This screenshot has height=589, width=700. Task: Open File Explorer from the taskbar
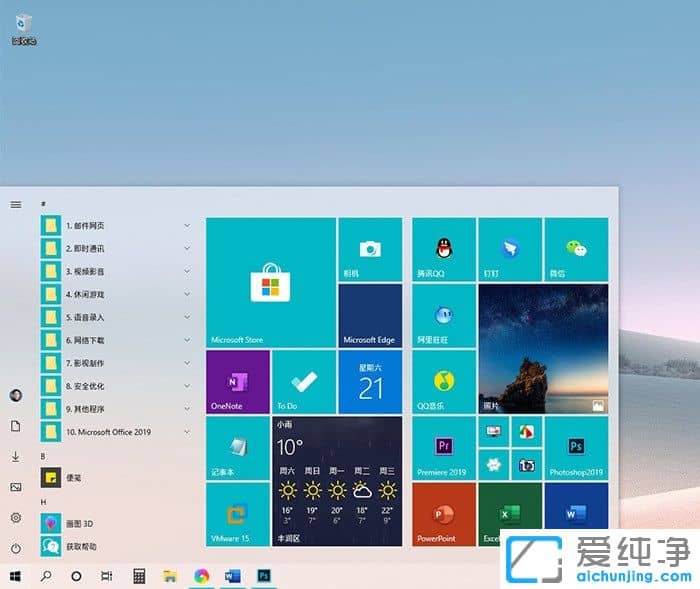[170, 576]
